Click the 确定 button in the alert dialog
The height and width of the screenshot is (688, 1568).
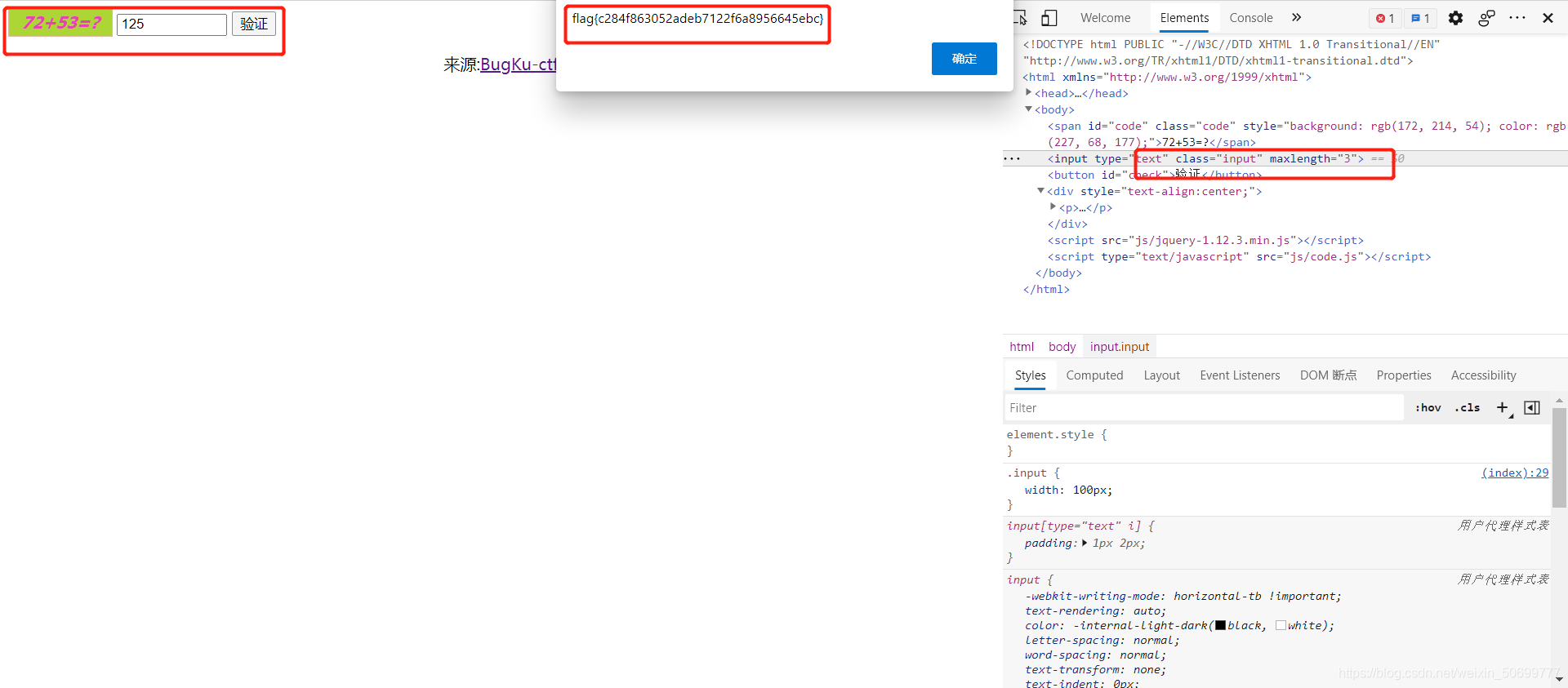click(x=964, y=59)
